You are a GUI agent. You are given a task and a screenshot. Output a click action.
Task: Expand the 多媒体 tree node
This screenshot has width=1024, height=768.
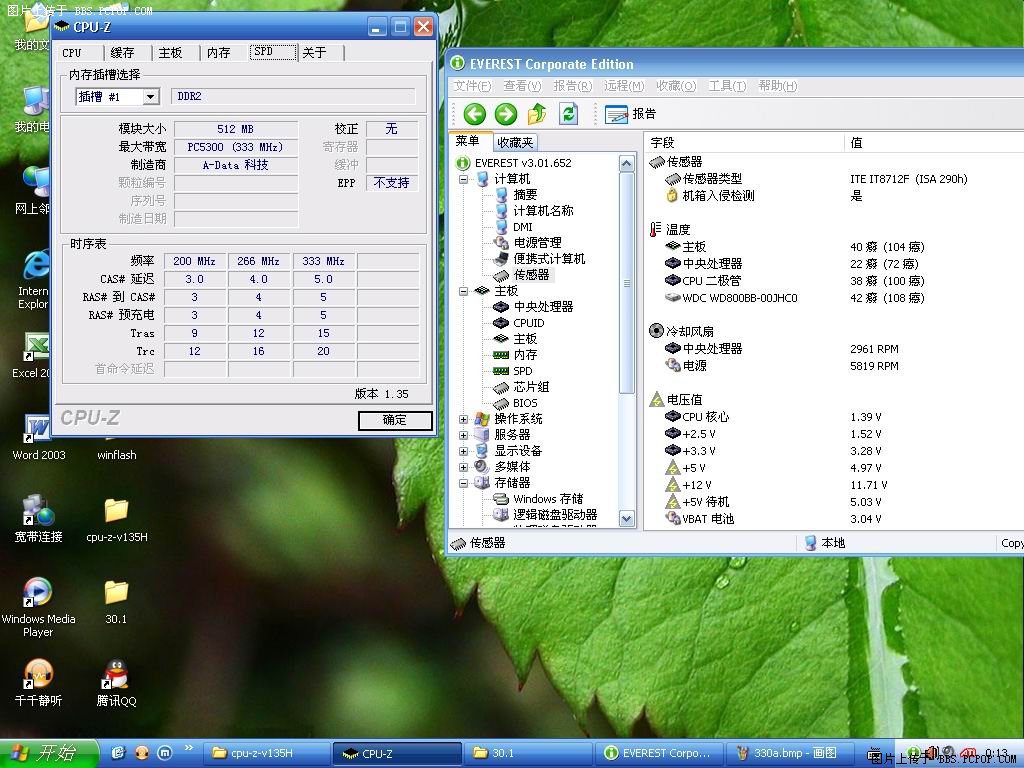click(x=463, y=467)
